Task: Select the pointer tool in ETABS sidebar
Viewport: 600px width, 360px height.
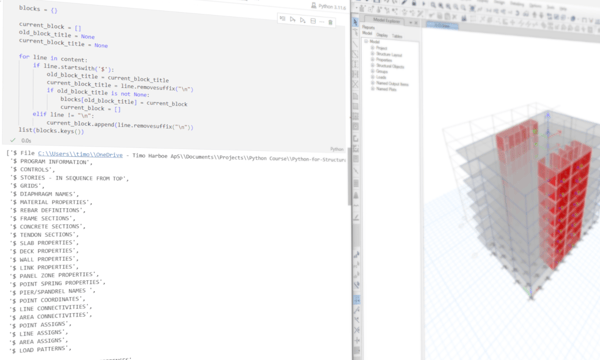Action: click(x=355, y=23)
